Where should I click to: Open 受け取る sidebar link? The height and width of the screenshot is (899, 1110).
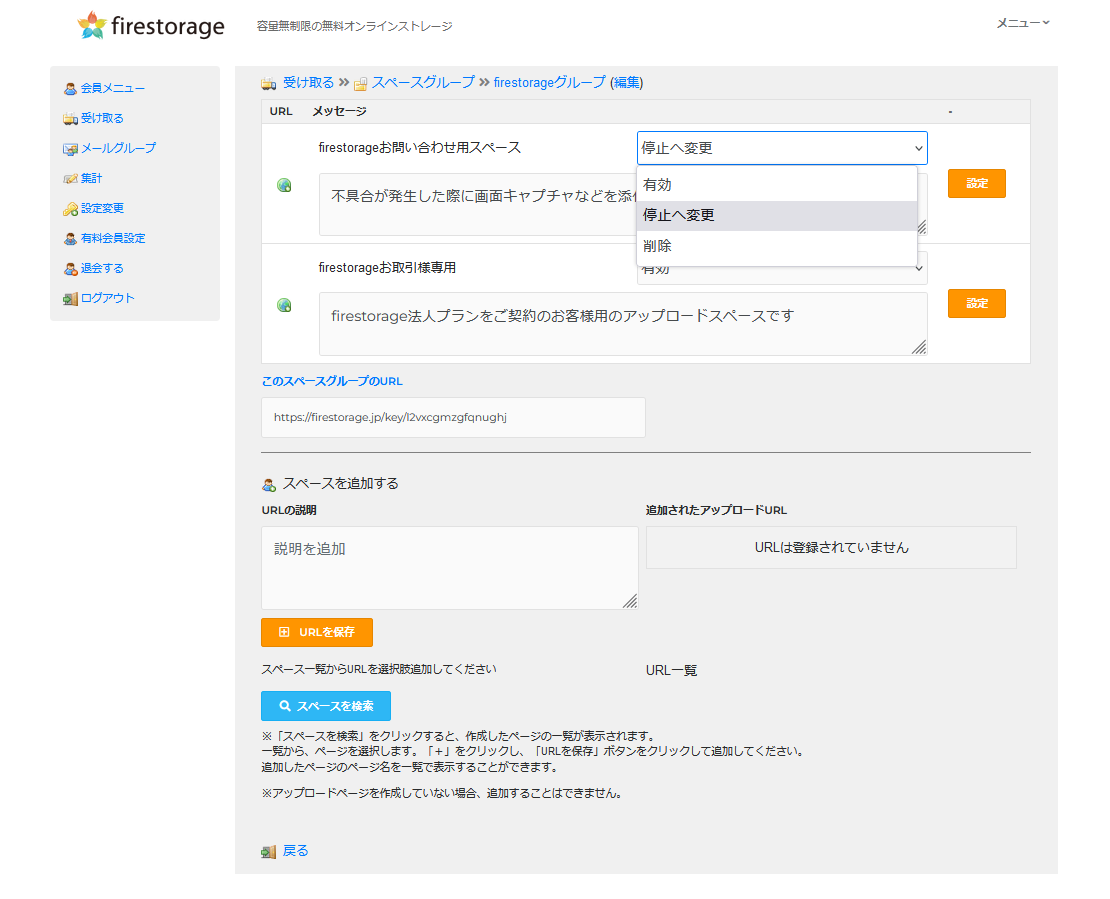pos(102,118)
